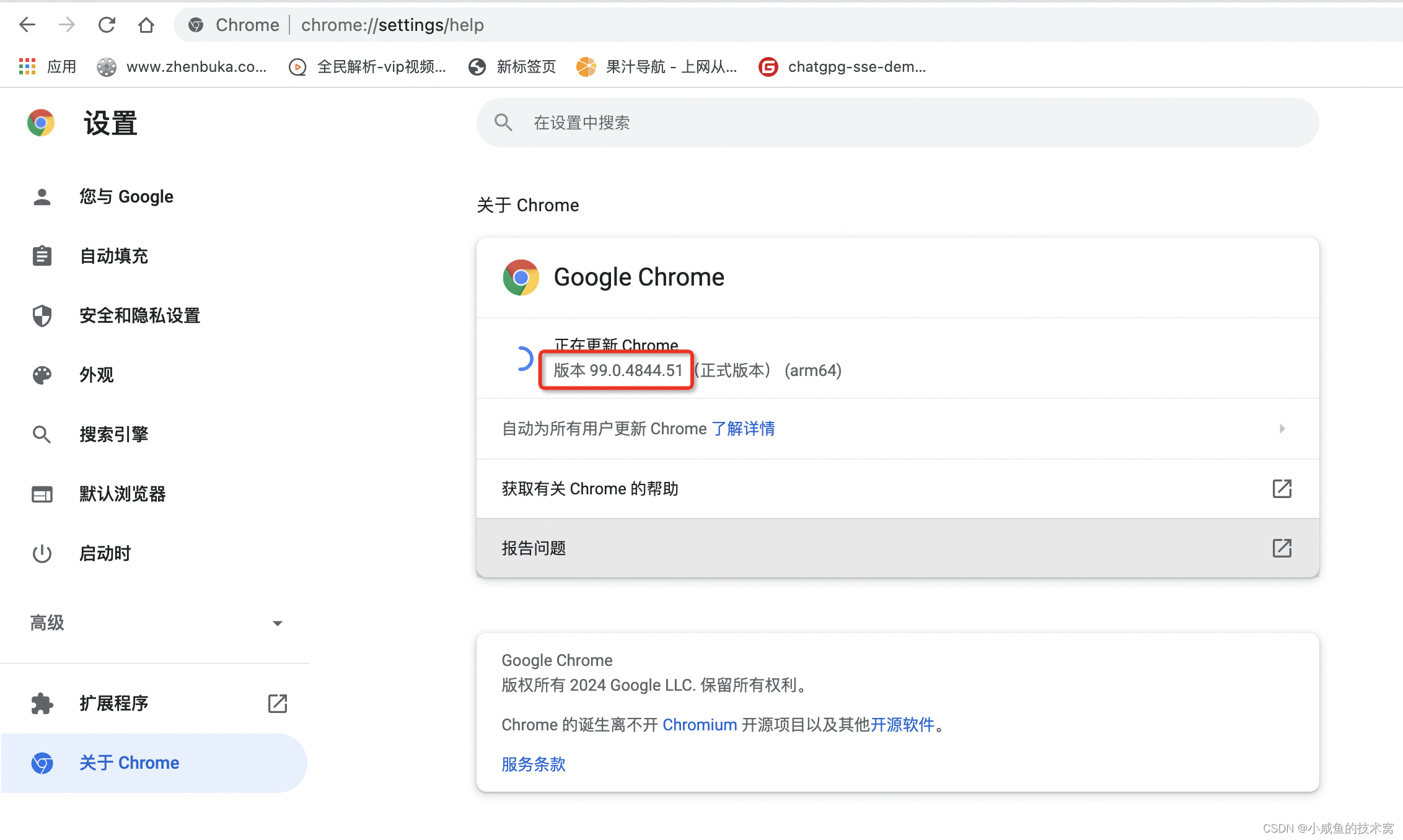
Task: Open the 您与 Google settings section
Action: pyautogui.click(x=126, y=196)
